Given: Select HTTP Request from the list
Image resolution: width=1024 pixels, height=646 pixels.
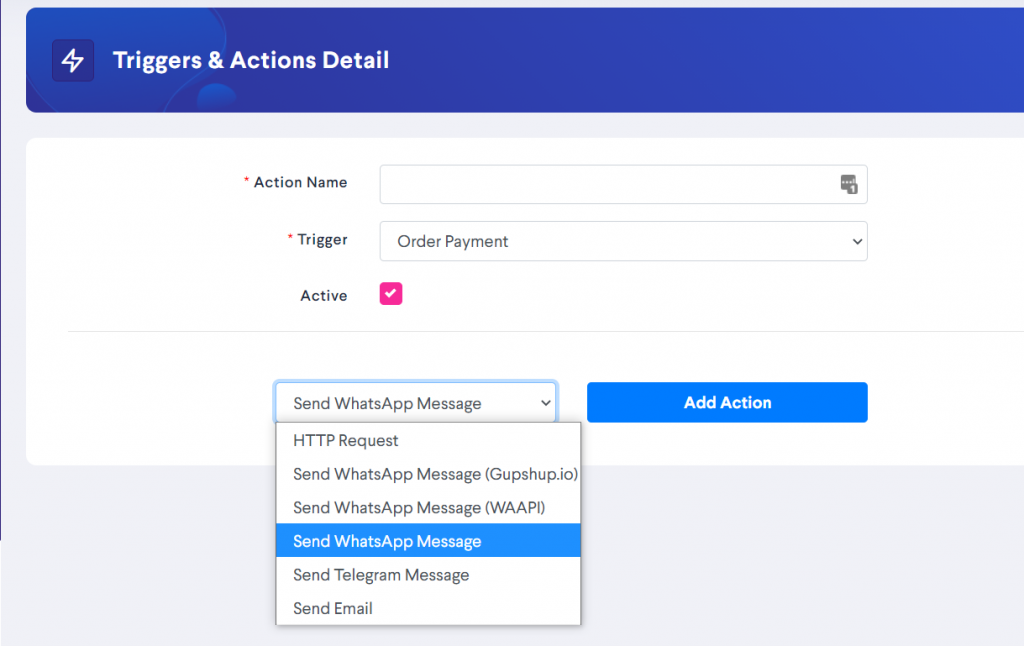Looking at the screenshot, I should pyautogui.click(x=428, y=440).
